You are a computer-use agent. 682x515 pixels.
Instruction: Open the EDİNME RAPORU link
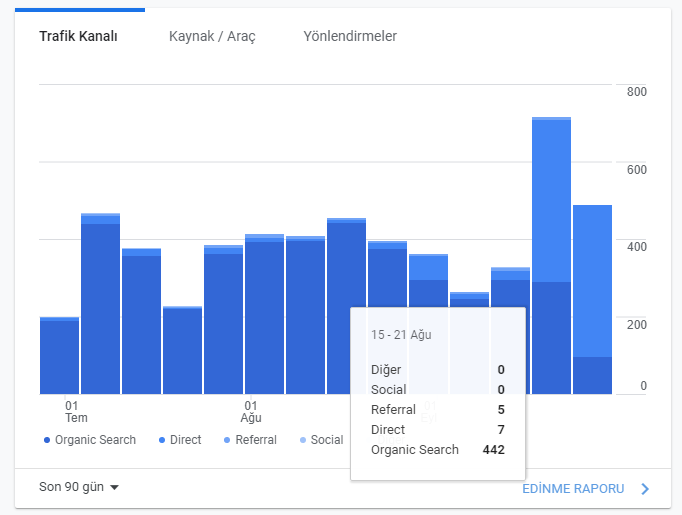coord(573,489)
